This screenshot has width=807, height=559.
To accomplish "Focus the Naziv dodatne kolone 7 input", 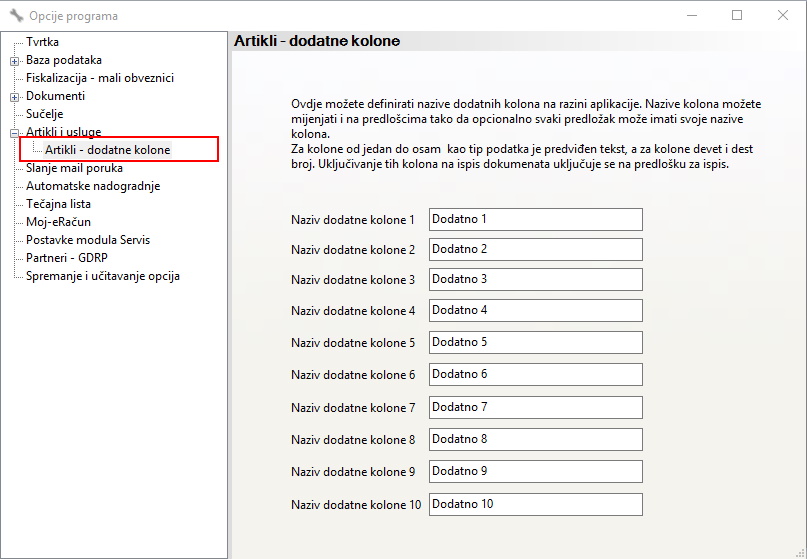I will pos(535,408).
